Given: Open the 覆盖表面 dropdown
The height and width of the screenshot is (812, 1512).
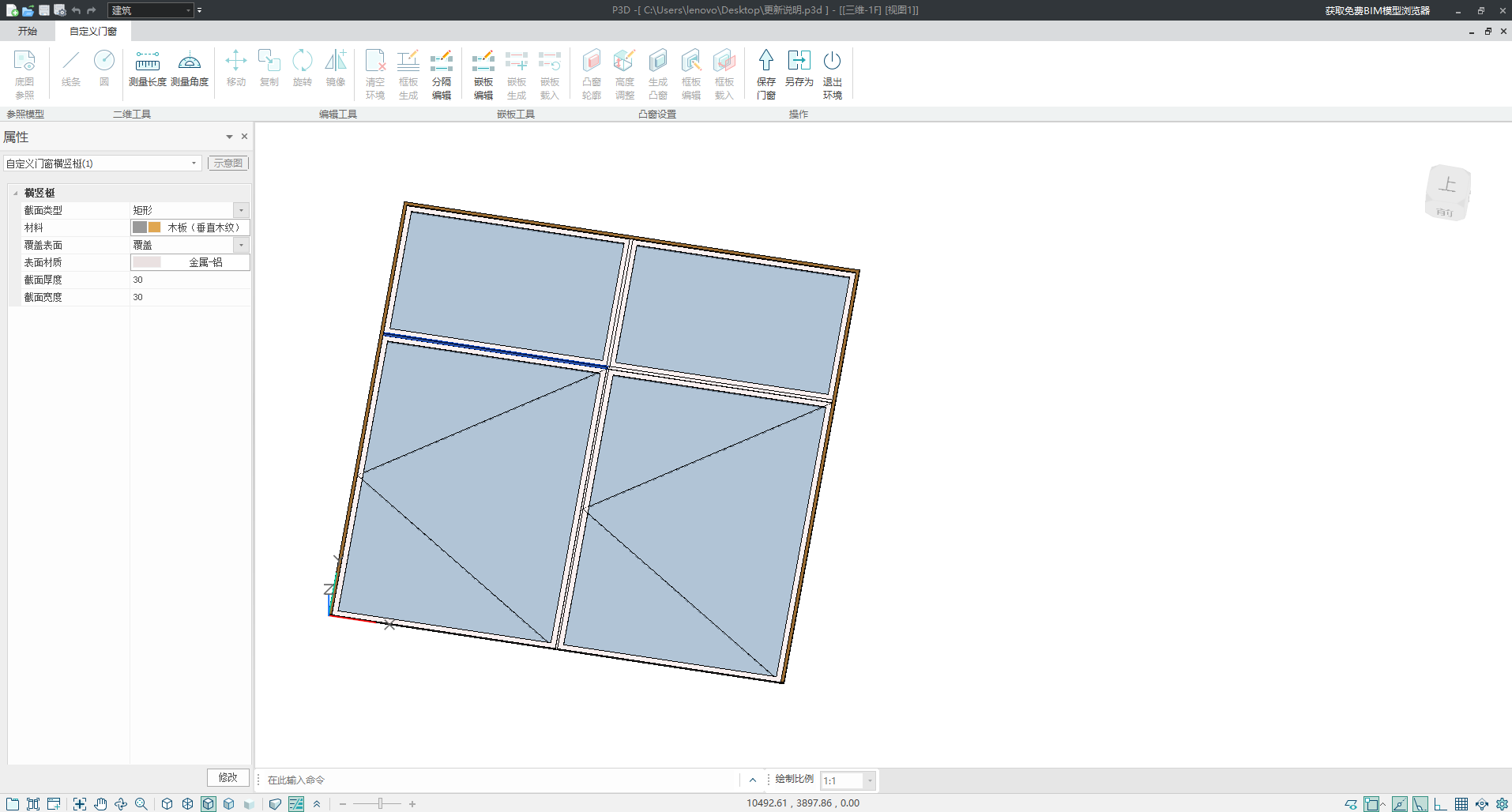Looking at the screenshot, I should [241, 245].
